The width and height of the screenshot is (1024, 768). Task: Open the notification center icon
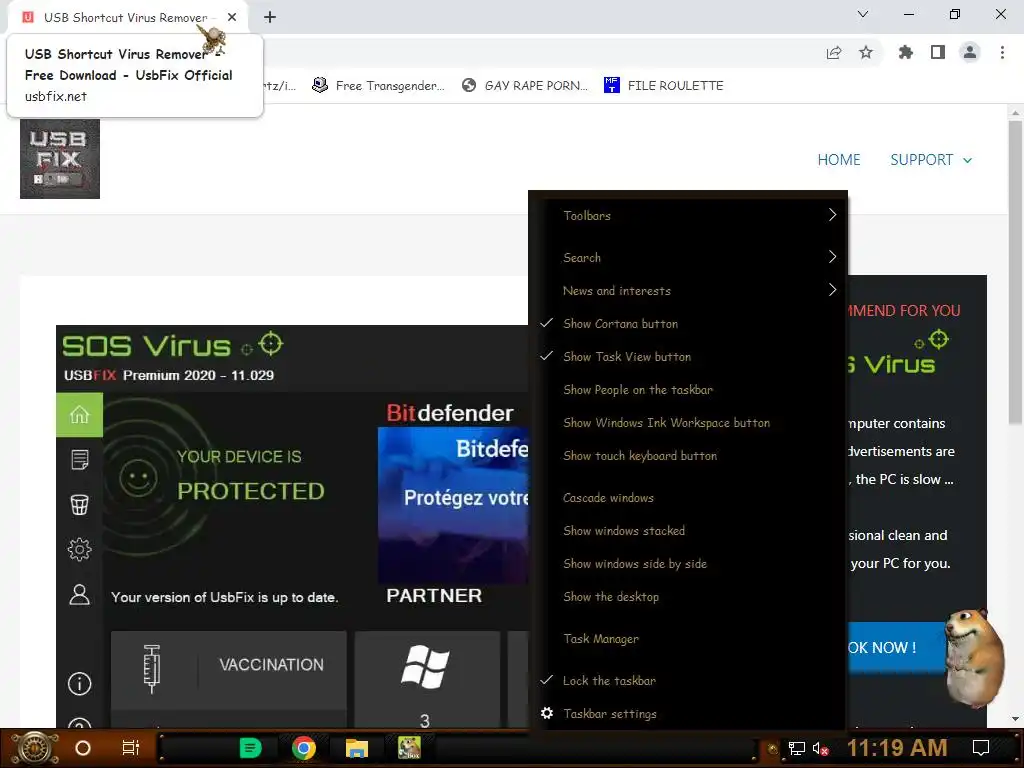click(x=981, y=748)
